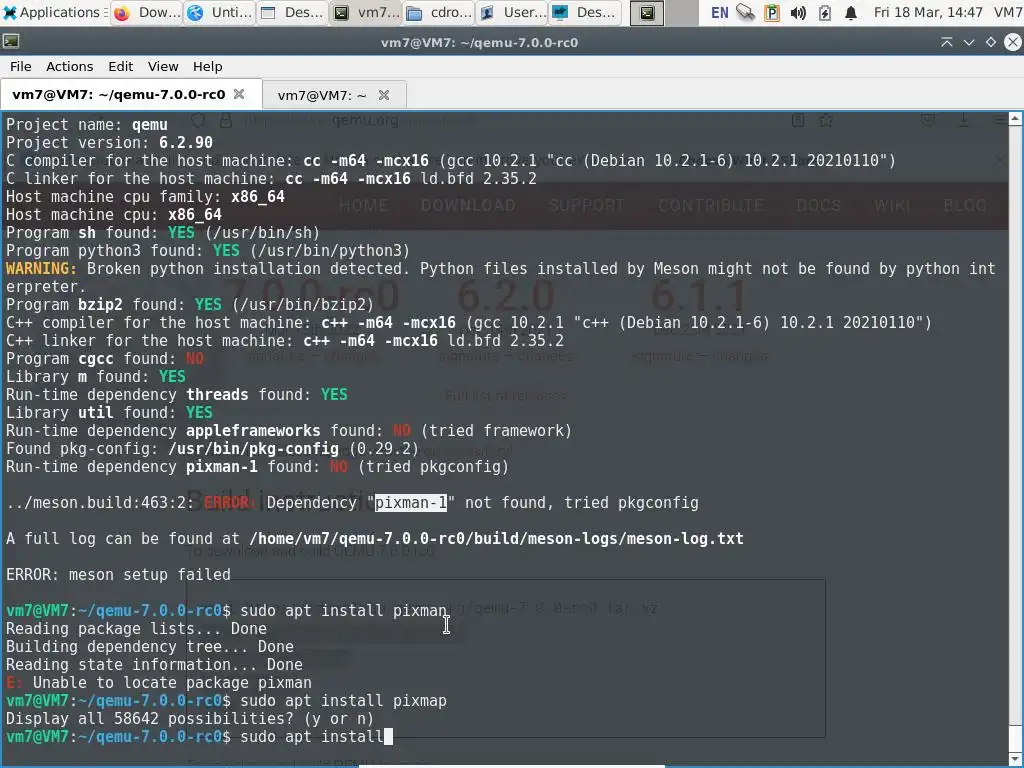Switch to the Firefox 'Dow...' taskbar window
The height and width of the screenshot is (768, 1024).
pyautogui.click(x=147, y=12)
